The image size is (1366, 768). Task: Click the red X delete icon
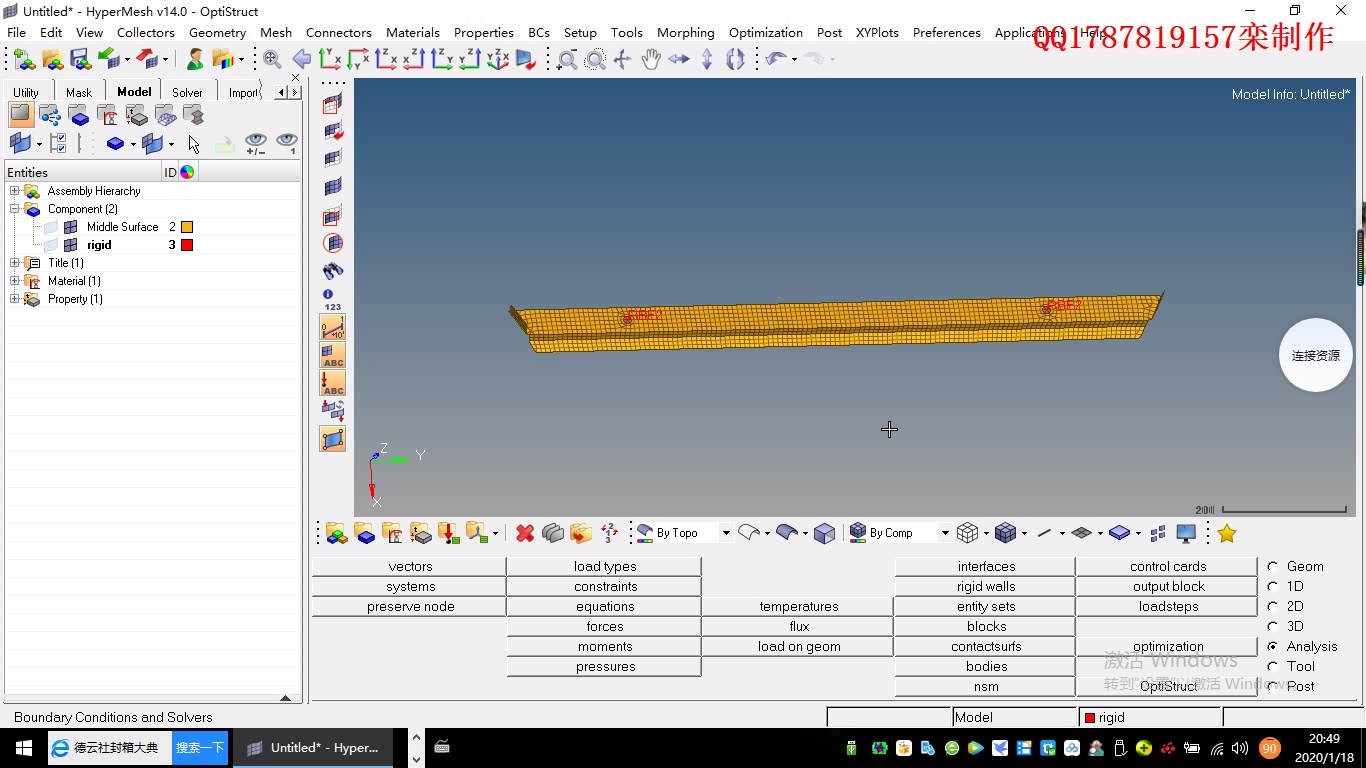click(x=525, y=534)
